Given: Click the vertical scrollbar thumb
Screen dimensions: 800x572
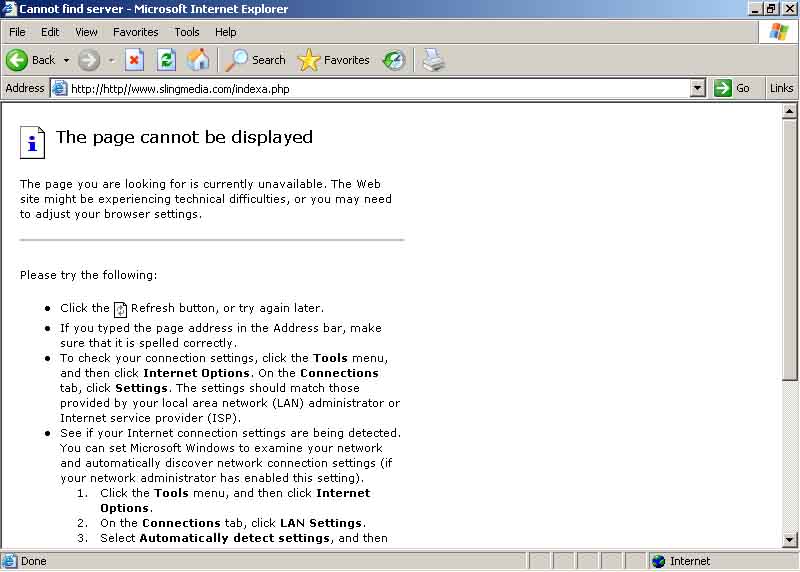Looking at the screenshot, I should 789,250.
